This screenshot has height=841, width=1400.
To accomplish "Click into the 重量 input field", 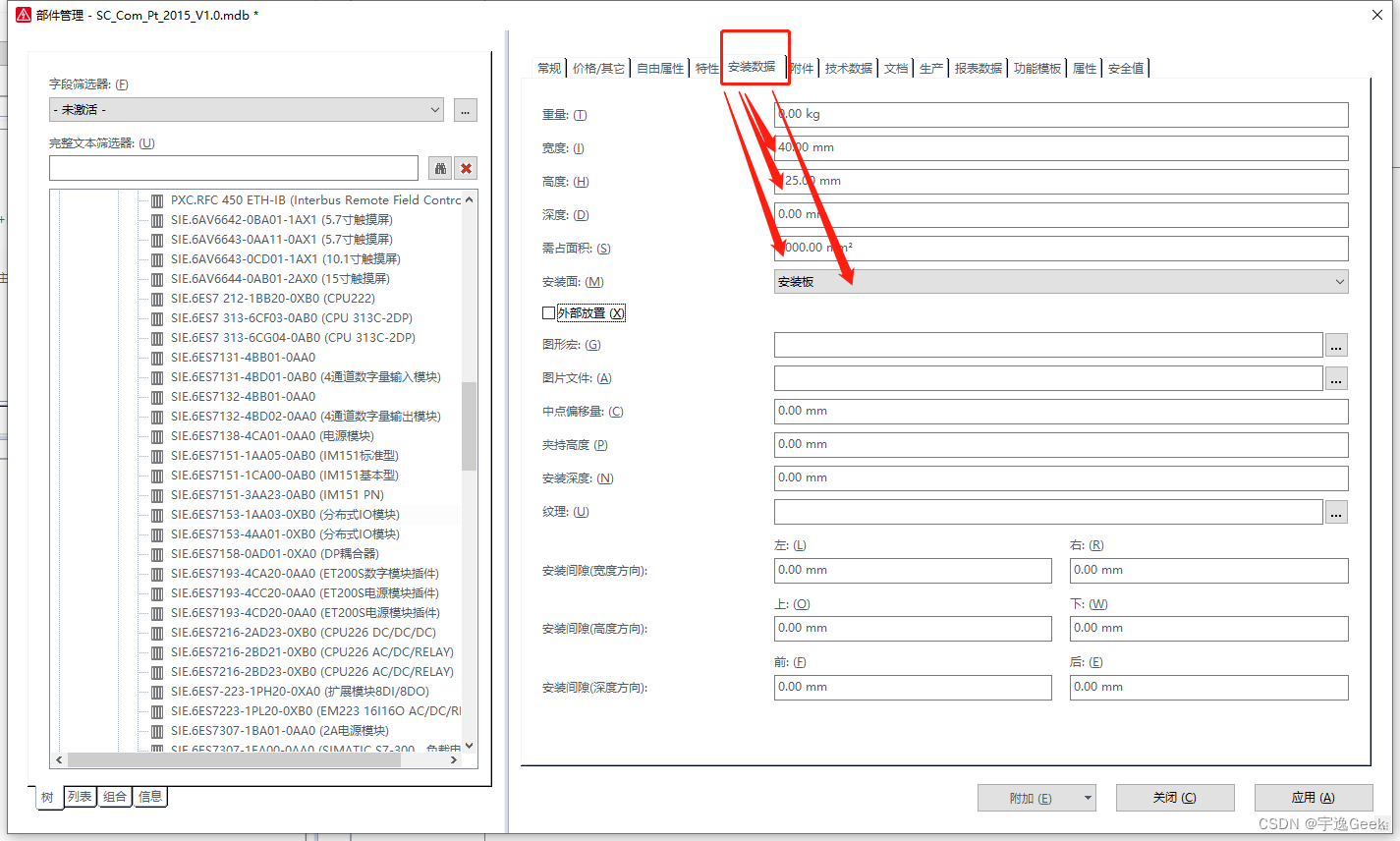I will (x=1061, y=115).
